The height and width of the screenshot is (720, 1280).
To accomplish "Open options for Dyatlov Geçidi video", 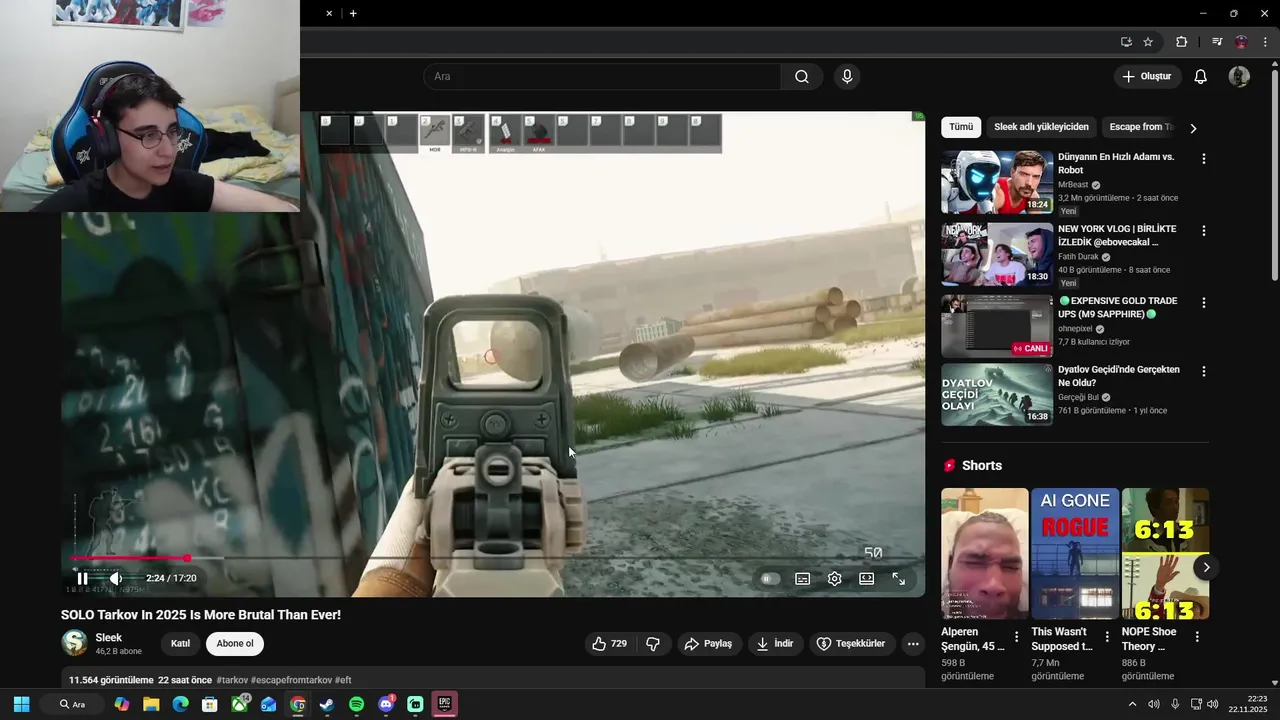I will click(1203, 371).
